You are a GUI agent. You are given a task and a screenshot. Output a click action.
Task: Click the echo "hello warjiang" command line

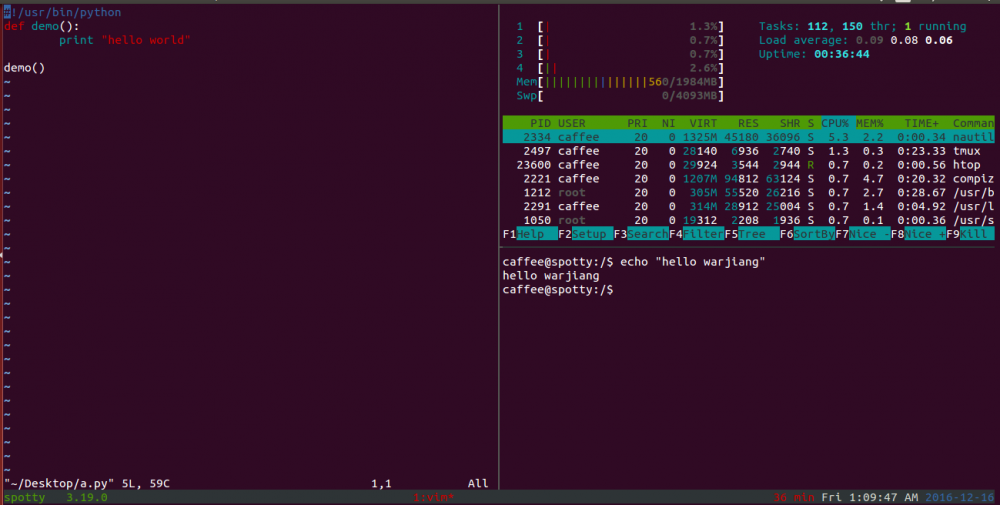pyautogui.click(x=634, y=261)
